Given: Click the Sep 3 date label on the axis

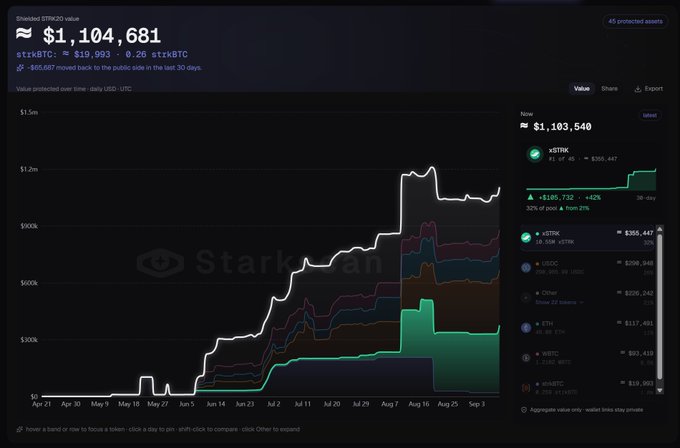Looking at the screenshot, I should coord(477,404).
